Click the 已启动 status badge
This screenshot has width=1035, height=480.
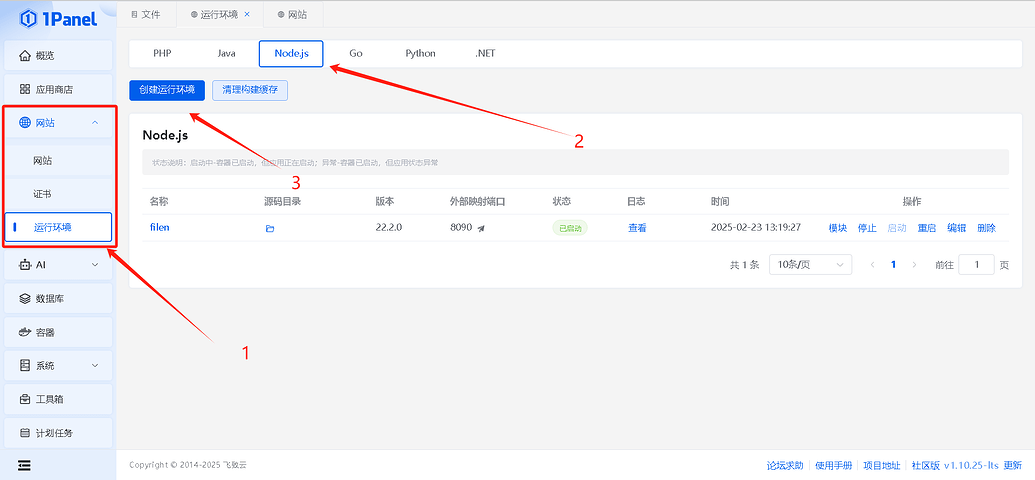570,228
